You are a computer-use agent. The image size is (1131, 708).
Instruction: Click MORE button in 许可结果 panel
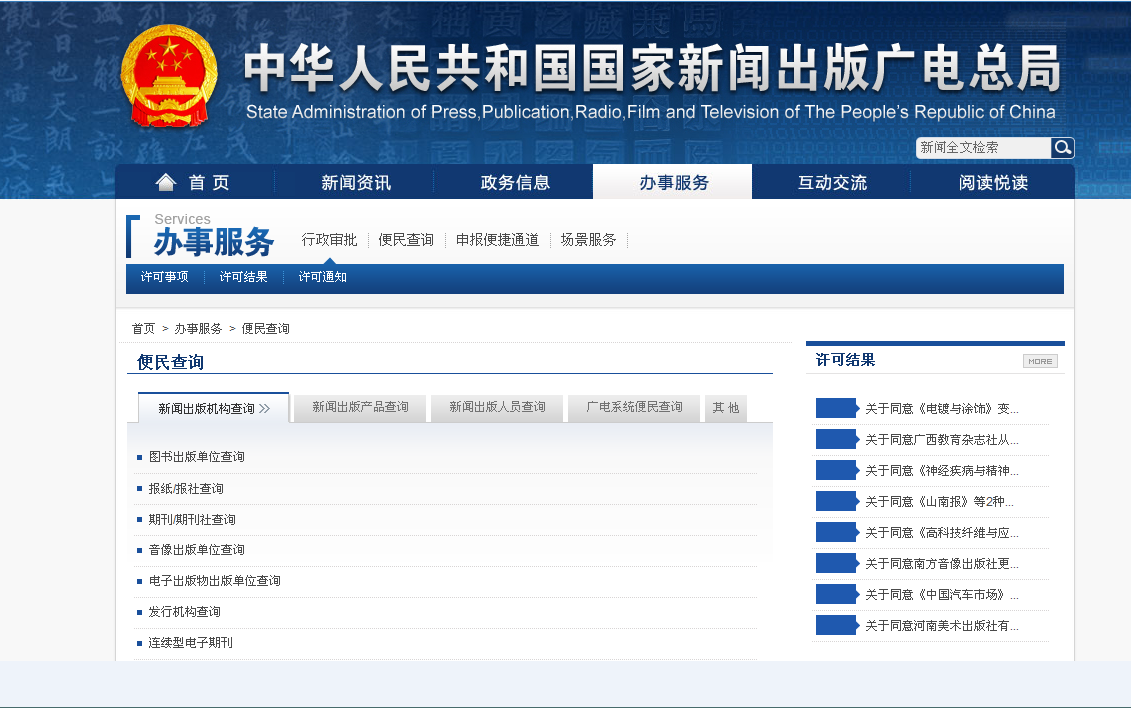coord(1040,361)
